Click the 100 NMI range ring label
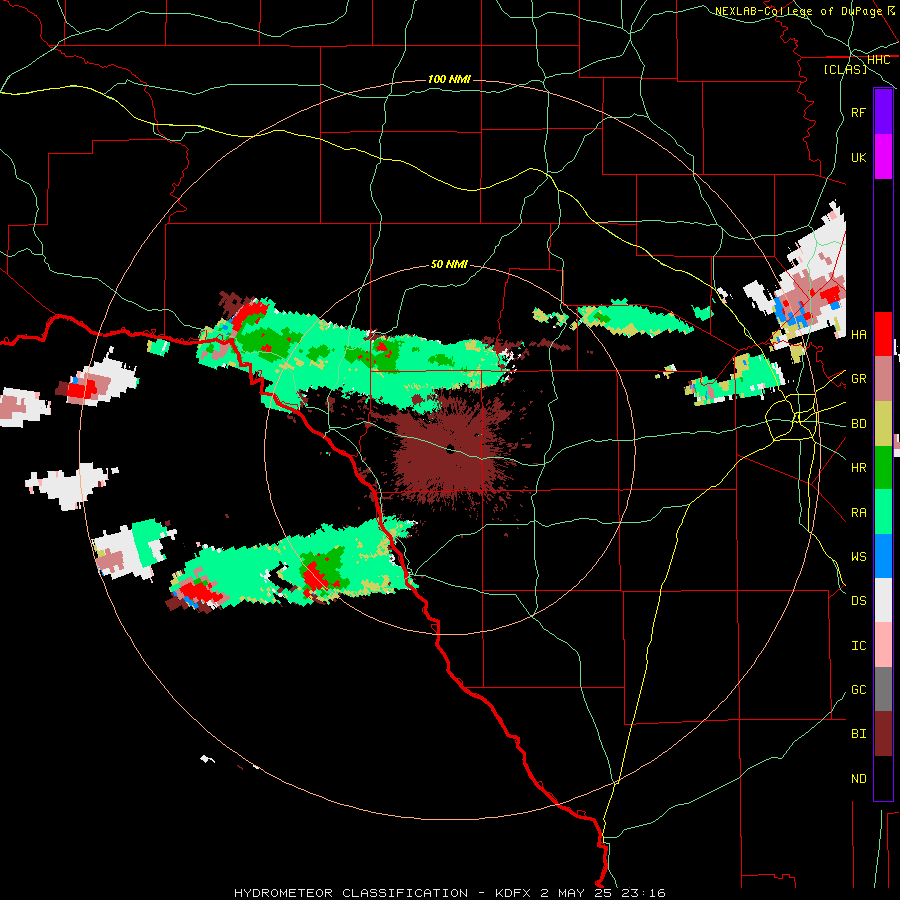 click(x=449, y=79)
